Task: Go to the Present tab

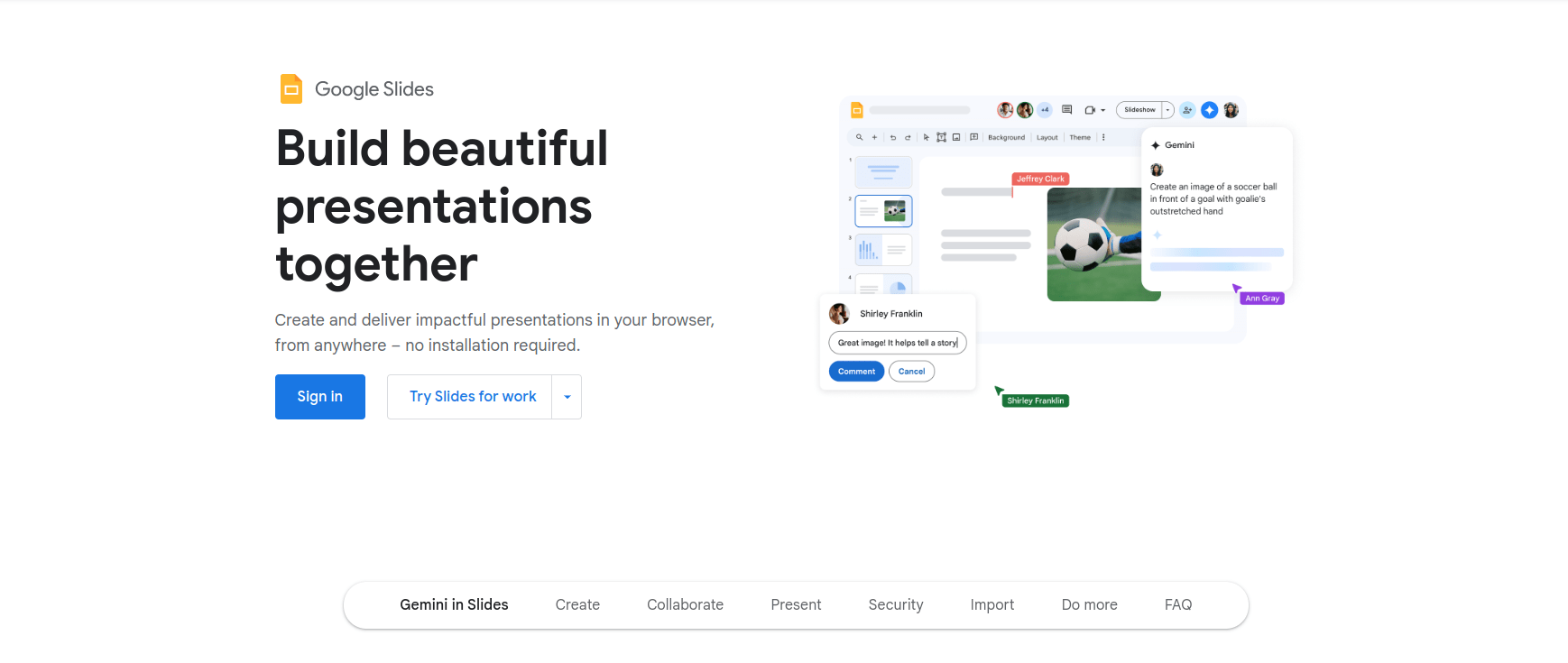Action: click(x=796, y=604)
